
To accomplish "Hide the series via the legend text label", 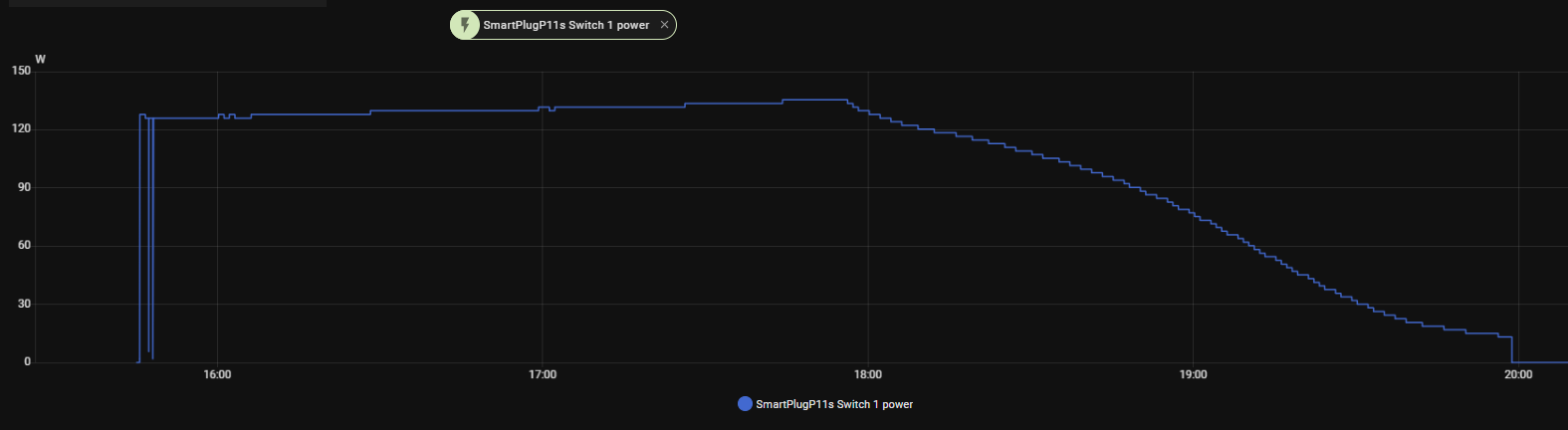I will click(834, 404).
